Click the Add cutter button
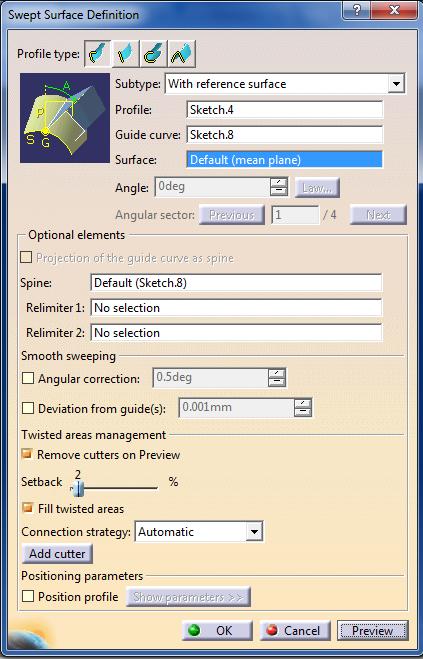 (x=57, y=554)
